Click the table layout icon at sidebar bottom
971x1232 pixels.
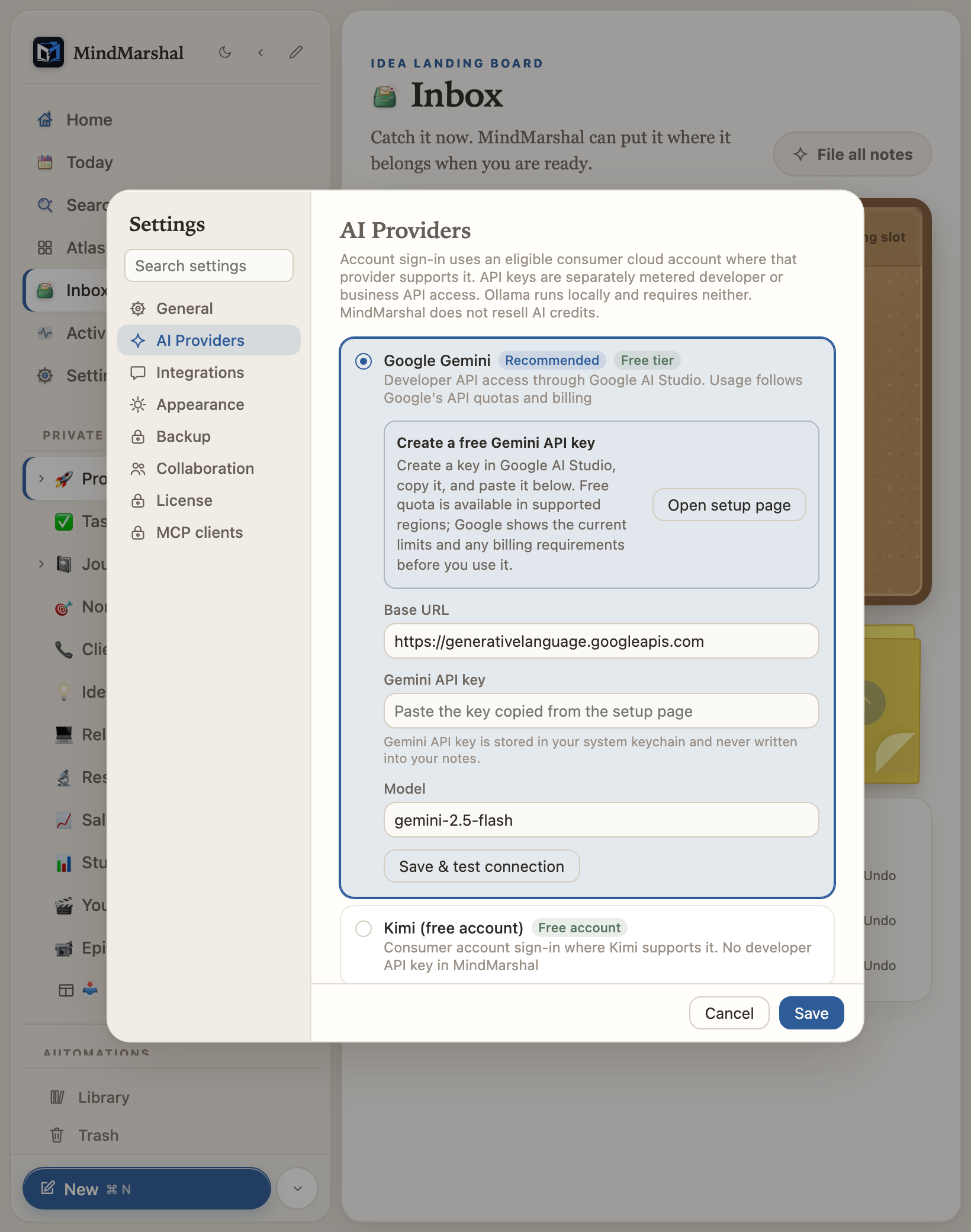66,990
